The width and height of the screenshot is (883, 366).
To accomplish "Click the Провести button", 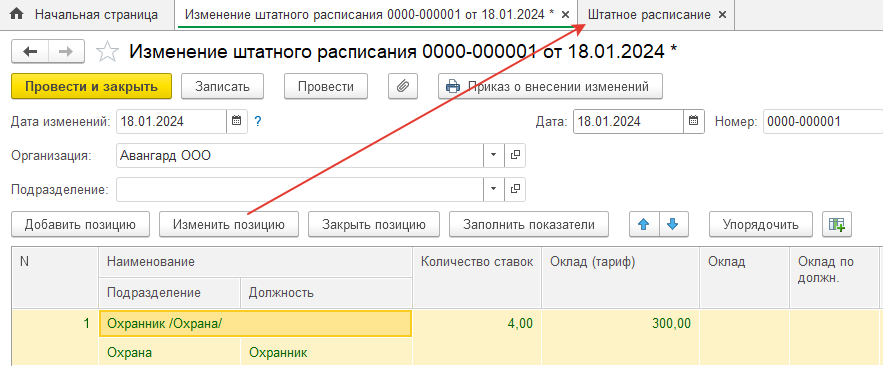I will point(326,87).
